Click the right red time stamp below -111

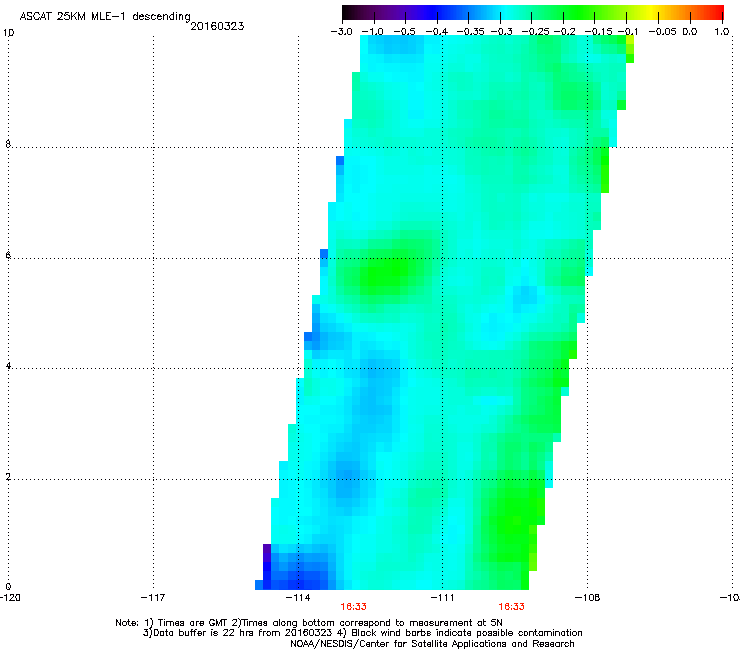click(x=512, y=607)
